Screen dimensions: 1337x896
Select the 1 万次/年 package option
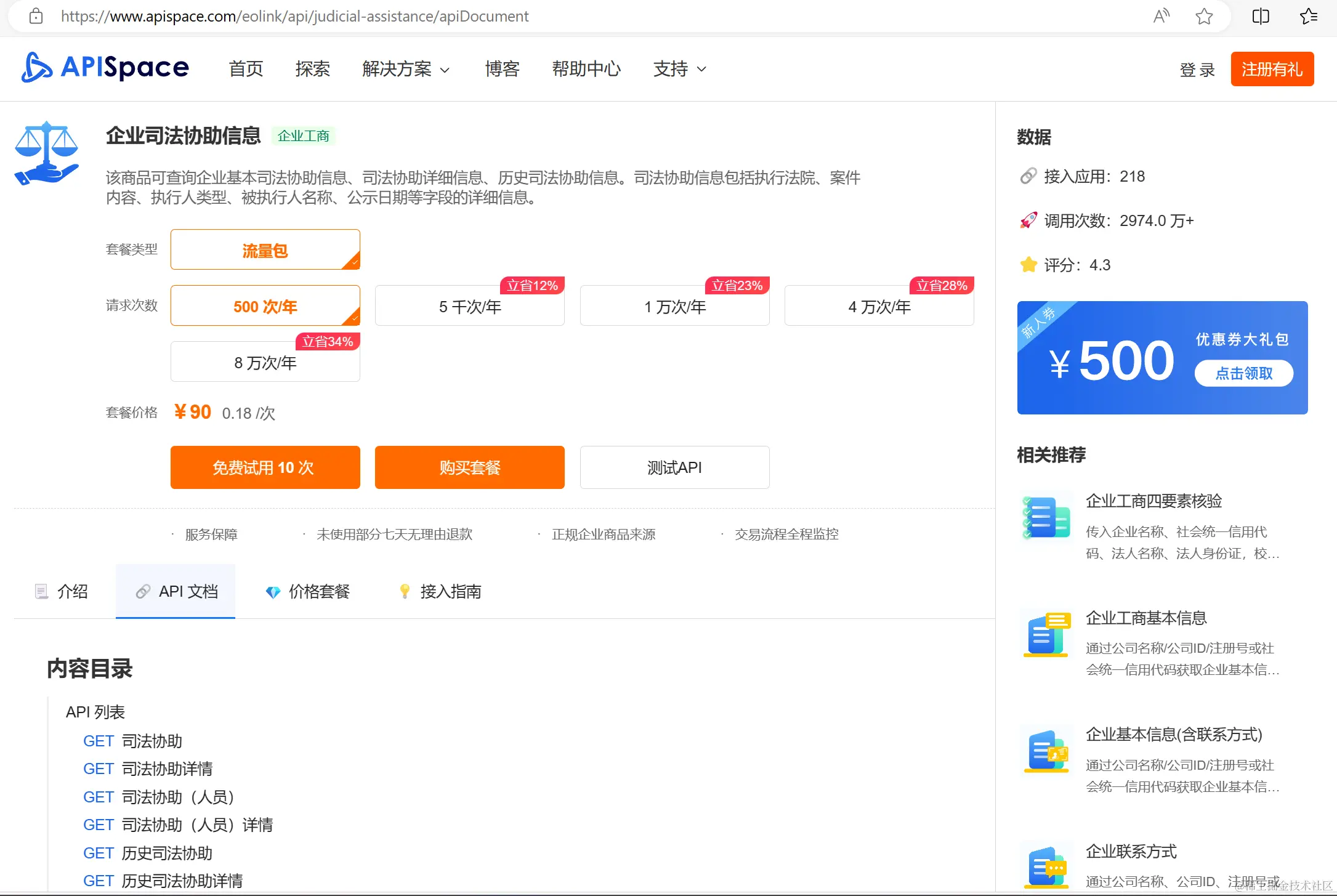pos(674,306)
